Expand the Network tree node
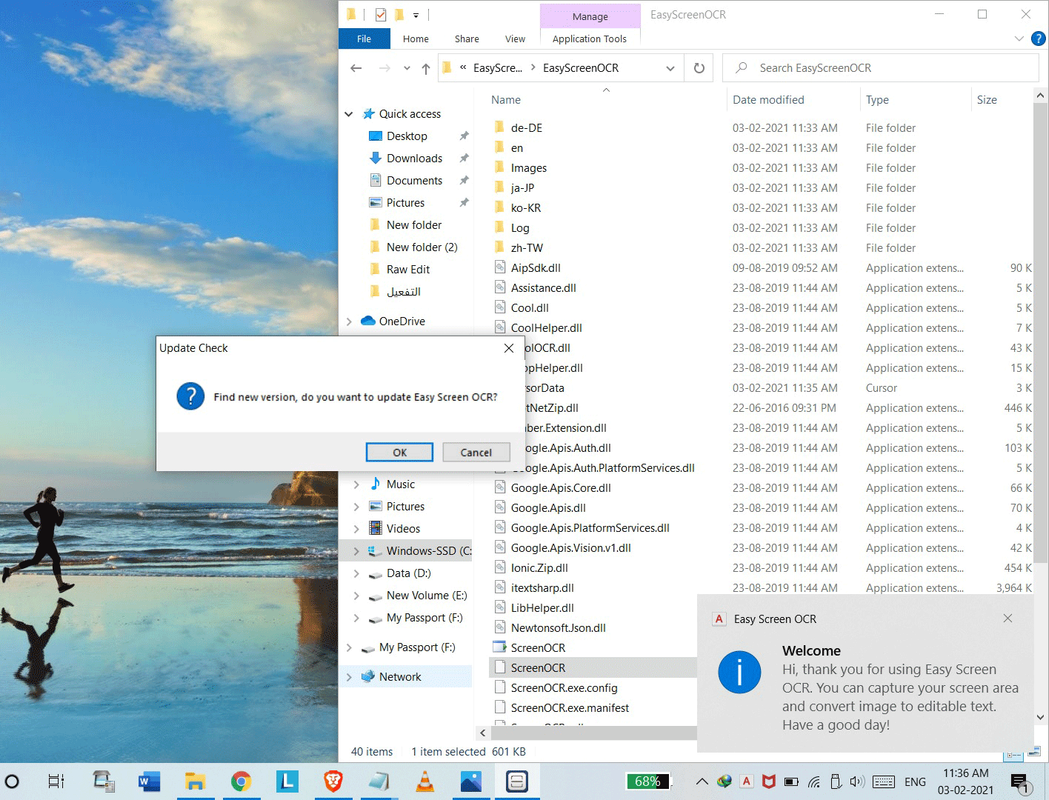The width and height of the screenshot is (1049, 800). pyautogui.click(x=349, y=677)
